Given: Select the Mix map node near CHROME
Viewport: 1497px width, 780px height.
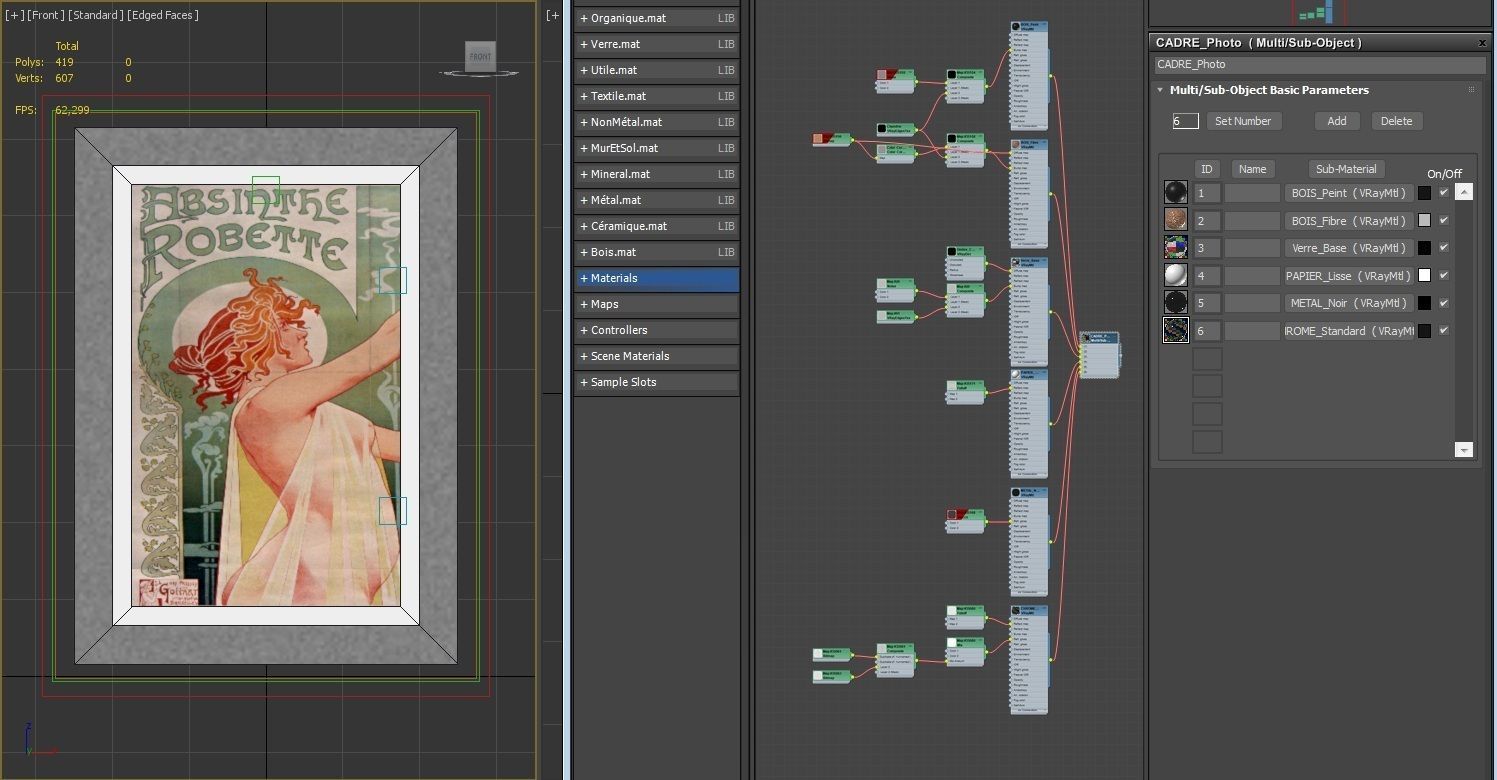Looking at the screenshot, I should 965,651.
